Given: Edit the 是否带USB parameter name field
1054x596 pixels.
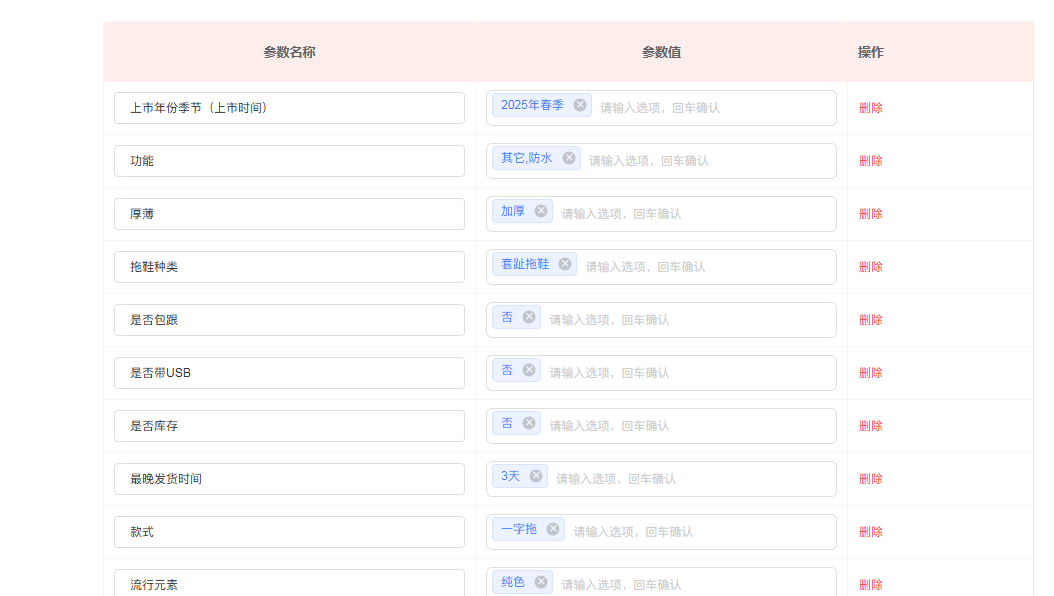Looking at the screenshot, I should pyautogui.click(x=289, y=373).
